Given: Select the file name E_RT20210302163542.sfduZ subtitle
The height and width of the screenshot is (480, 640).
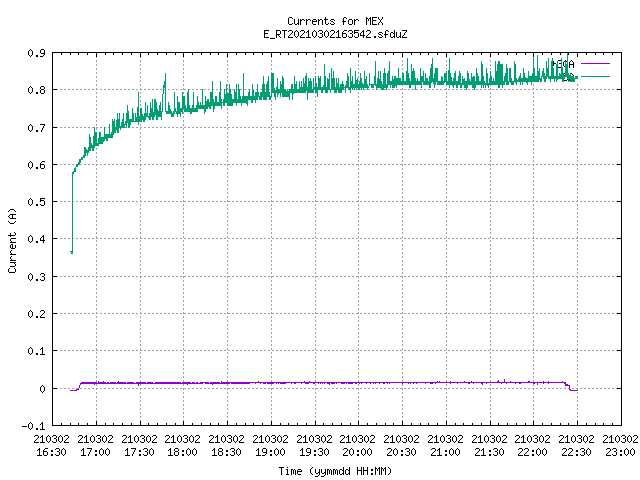Looking at the screenshot, I should [335, 34].
